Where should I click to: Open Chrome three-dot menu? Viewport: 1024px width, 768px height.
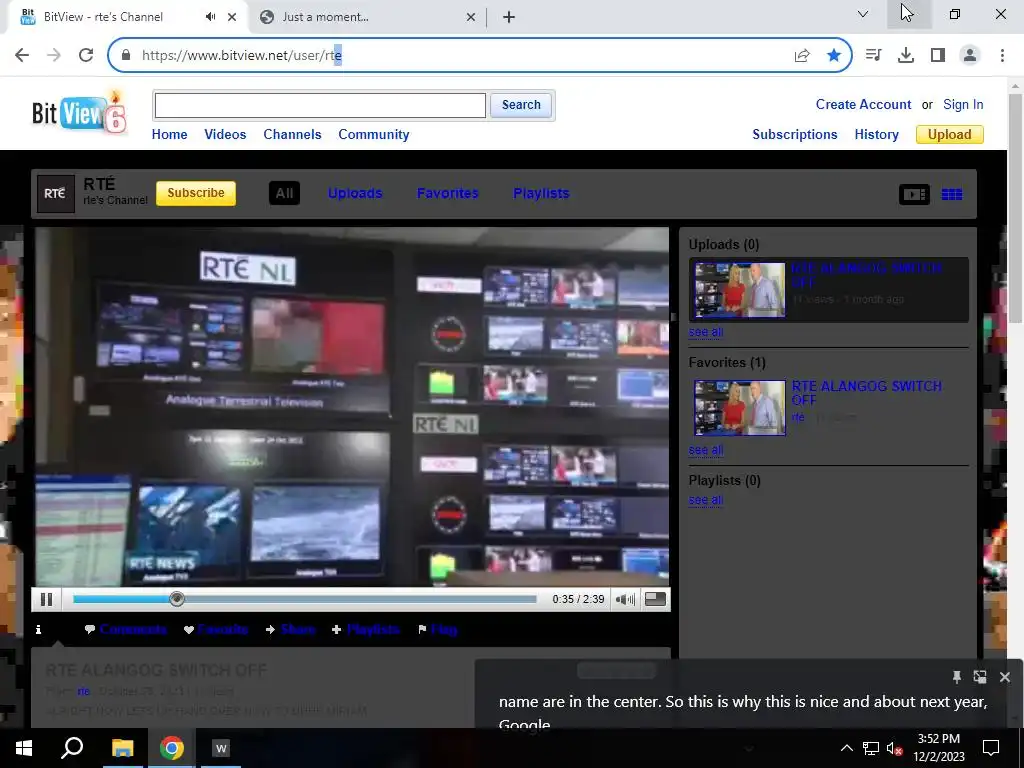1002,55
